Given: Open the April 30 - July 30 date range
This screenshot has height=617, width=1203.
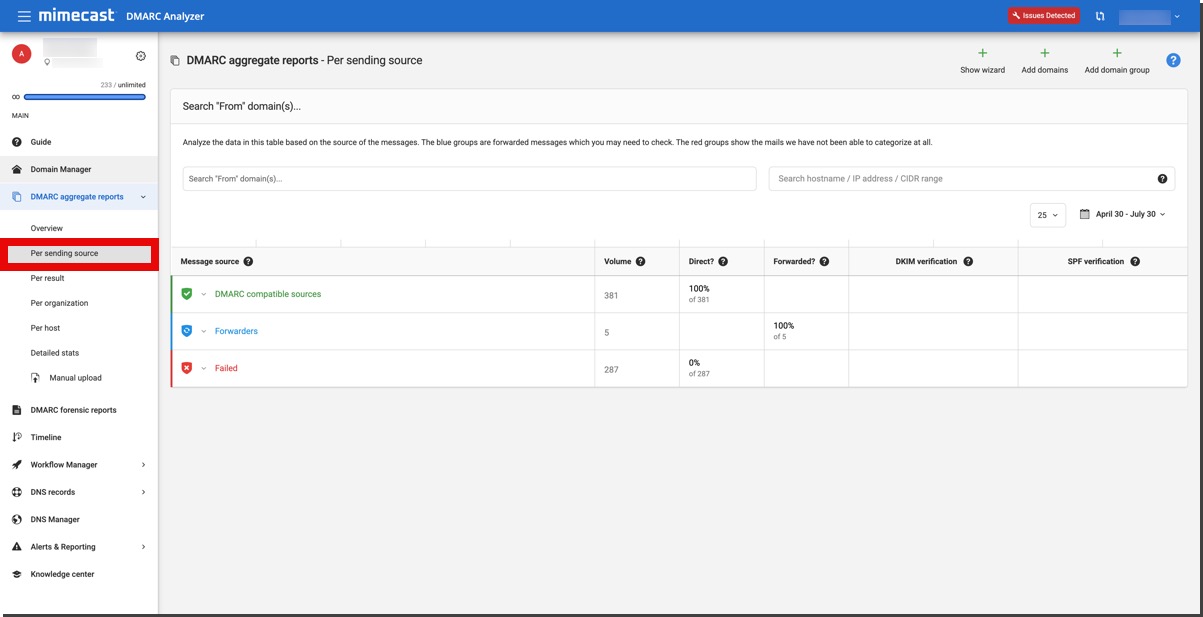Looking at the screenshot, I should (x=1122, y=214).
